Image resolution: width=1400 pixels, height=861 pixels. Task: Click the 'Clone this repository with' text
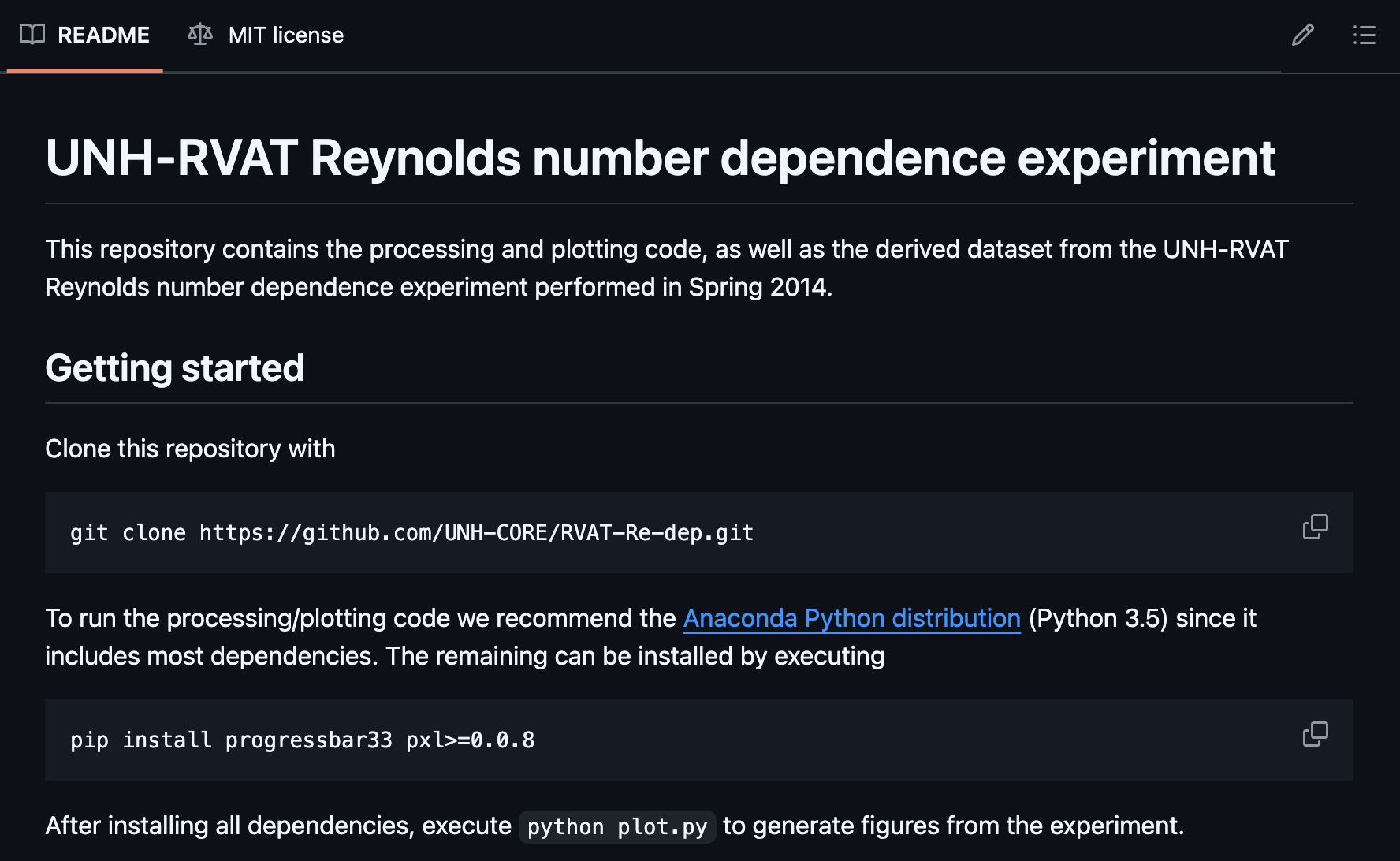pos(190,449)
